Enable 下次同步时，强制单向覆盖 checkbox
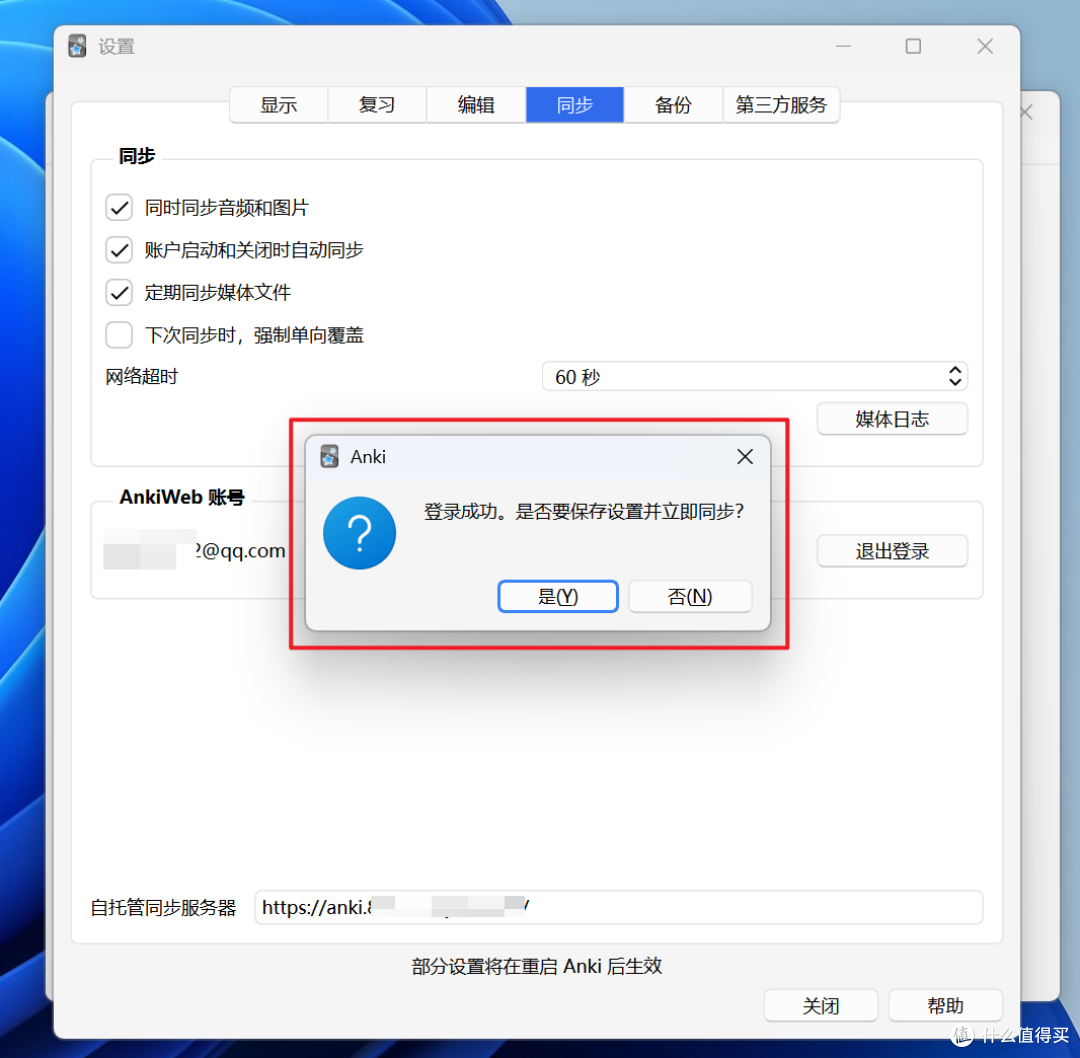 (x=119, y=335)
